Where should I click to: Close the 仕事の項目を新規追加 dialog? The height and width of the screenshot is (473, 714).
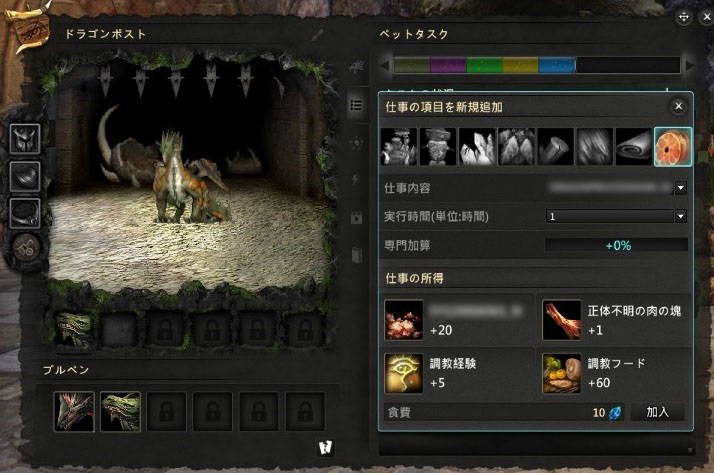pyautogui.click(x=678, y=107)
